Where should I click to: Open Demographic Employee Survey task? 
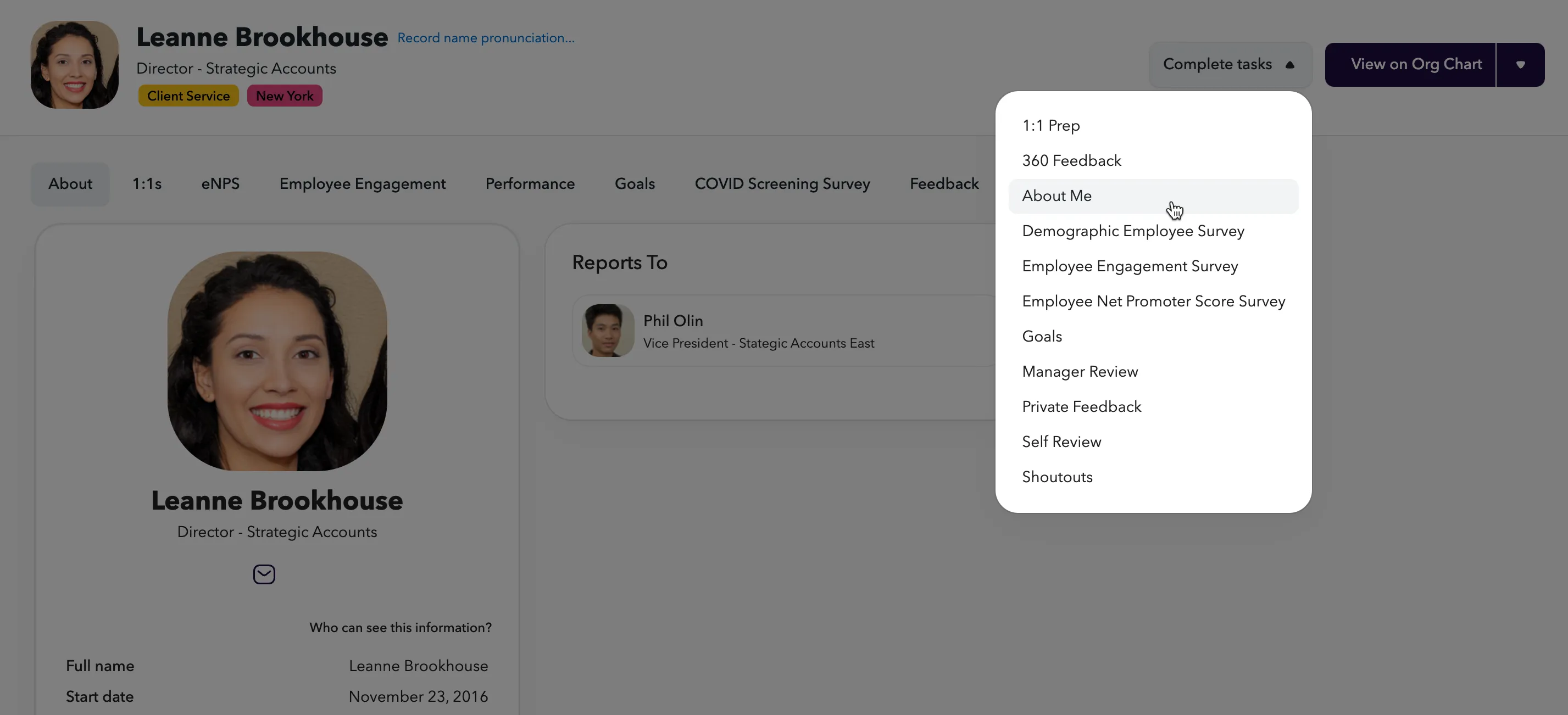1154,231
